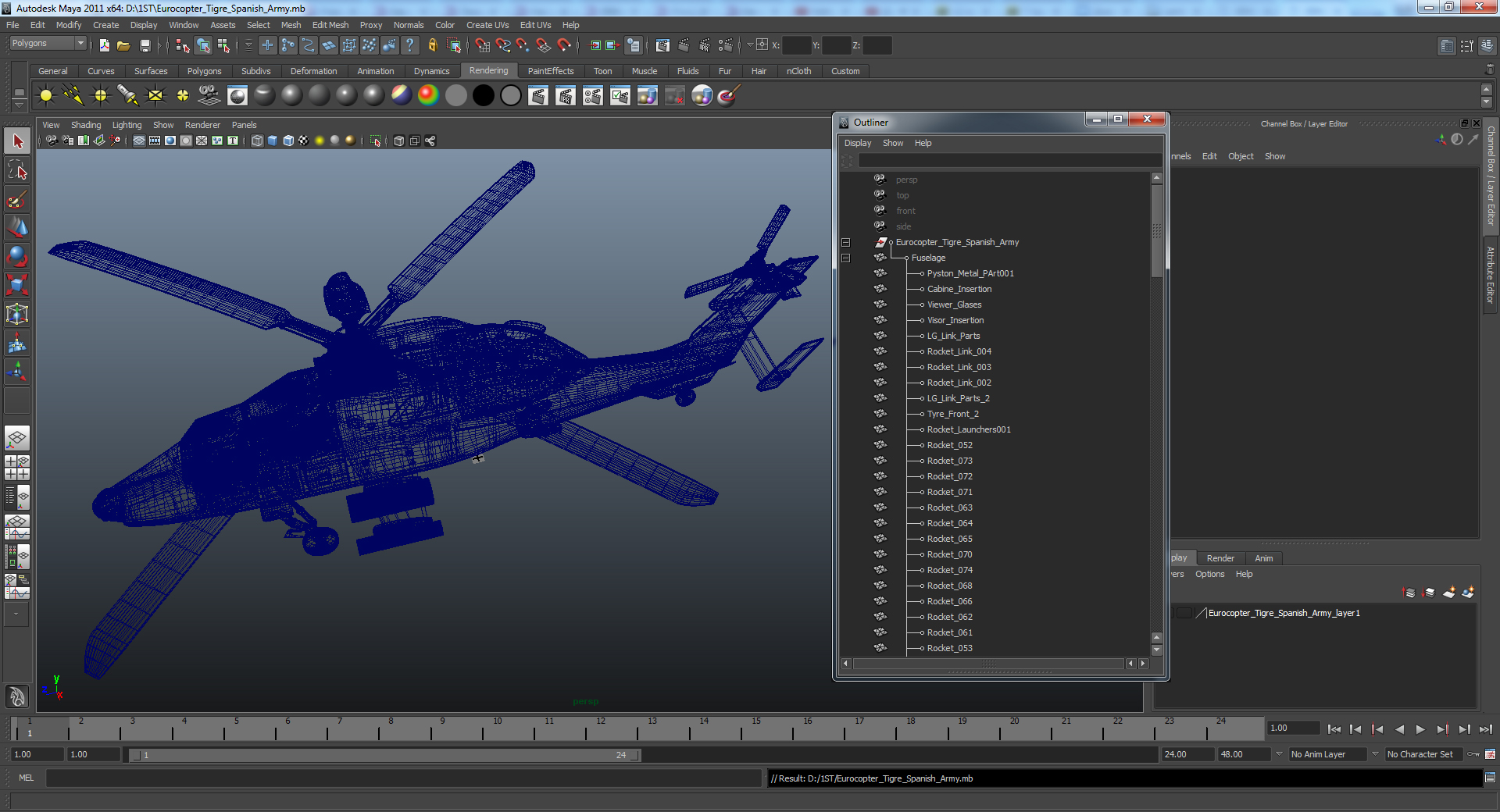Create a new layer in Layer Editor
Screen dimensions: 1500x812
1449,593
